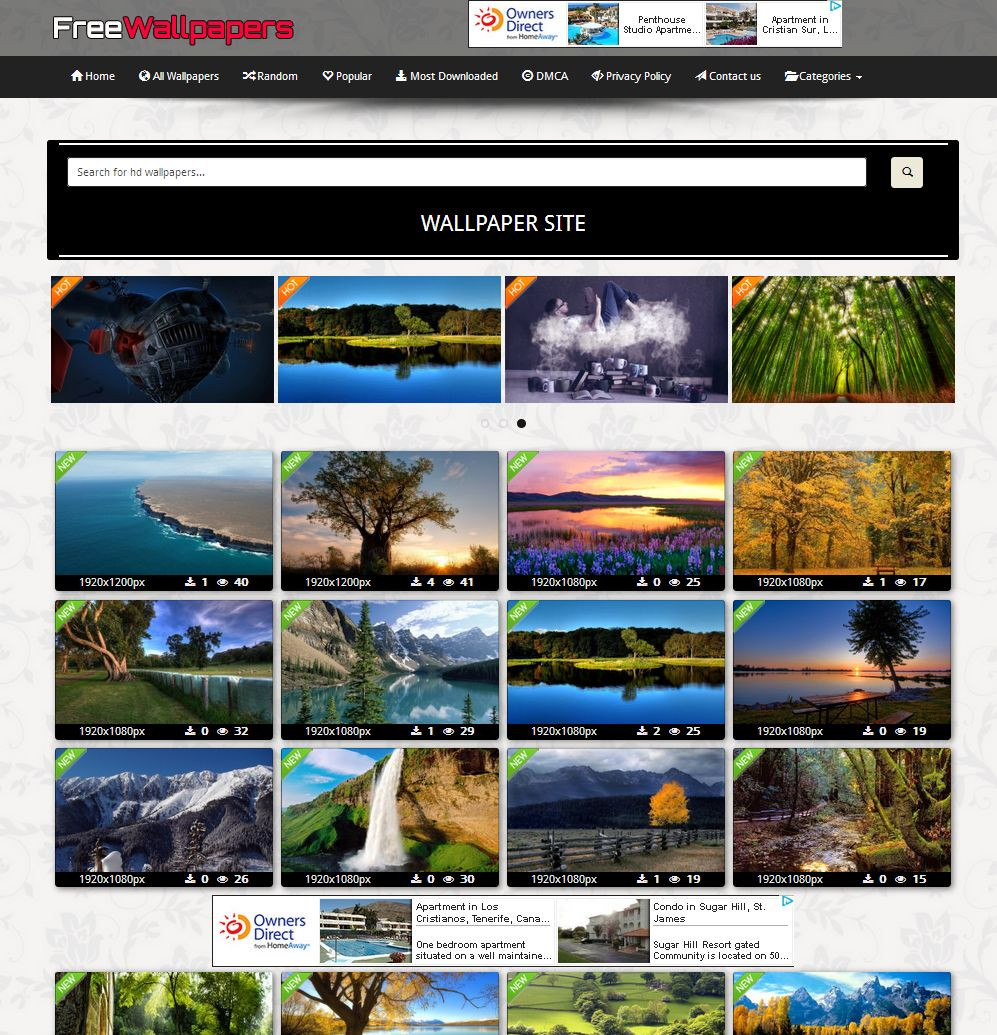The image size is (997, 1035).
Task: Open the ocean coastline cliff wallpaper
Action: pos(164,514)
